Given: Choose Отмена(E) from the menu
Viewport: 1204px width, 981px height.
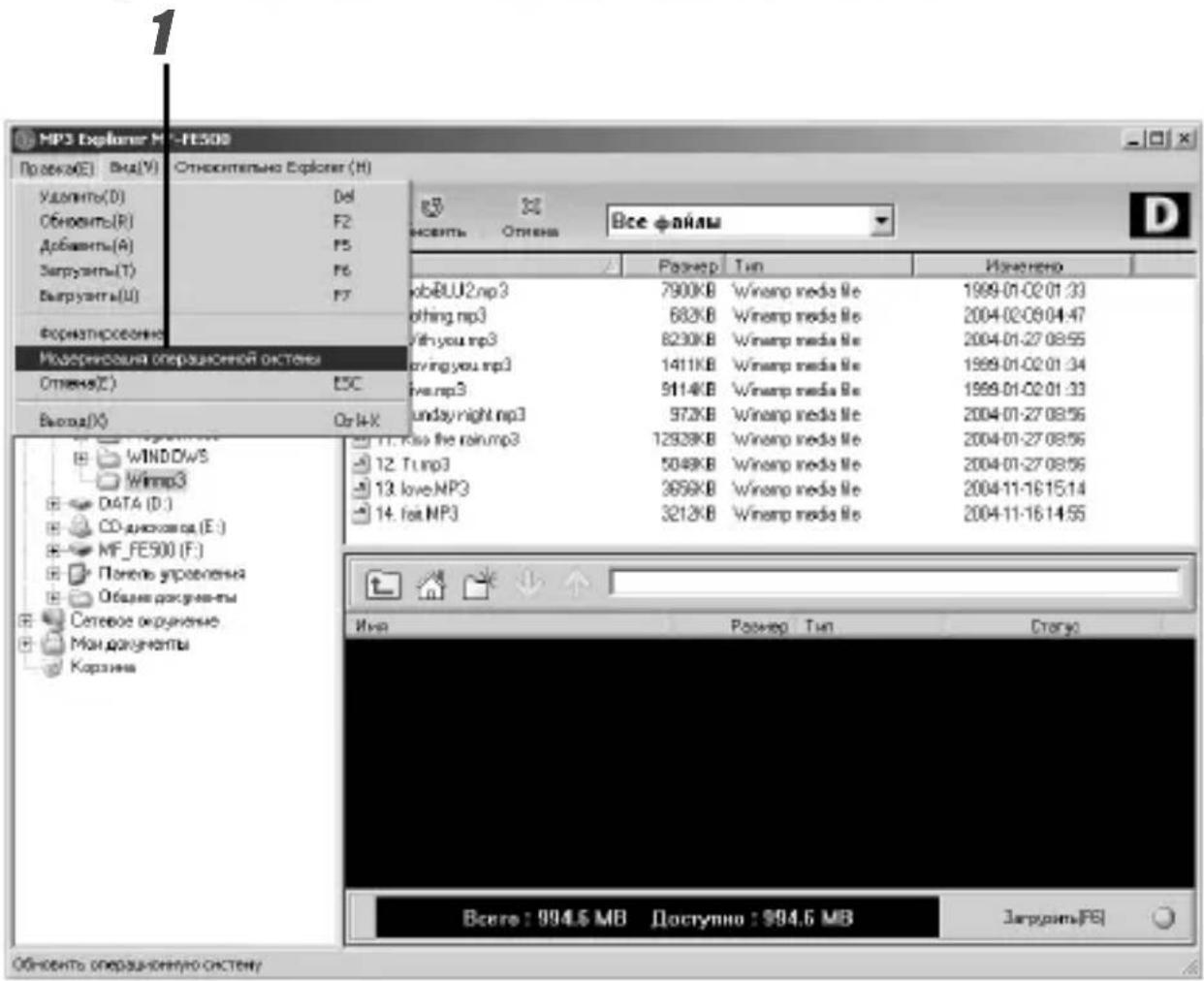Looking at the screenshot, I should point(212,383).
